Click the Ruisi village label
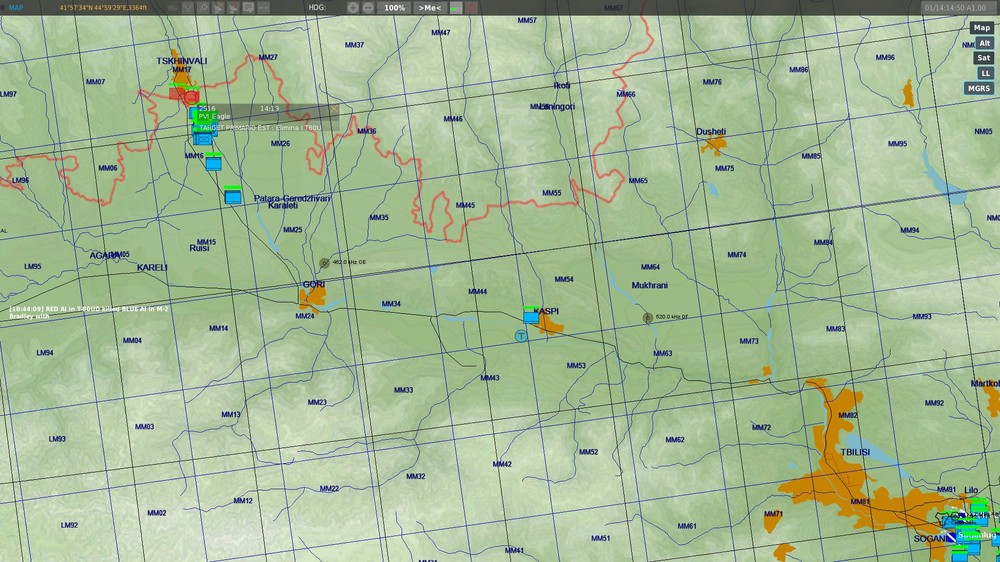The width and height of the screenshot is (1000, 562). click(199, 248)
